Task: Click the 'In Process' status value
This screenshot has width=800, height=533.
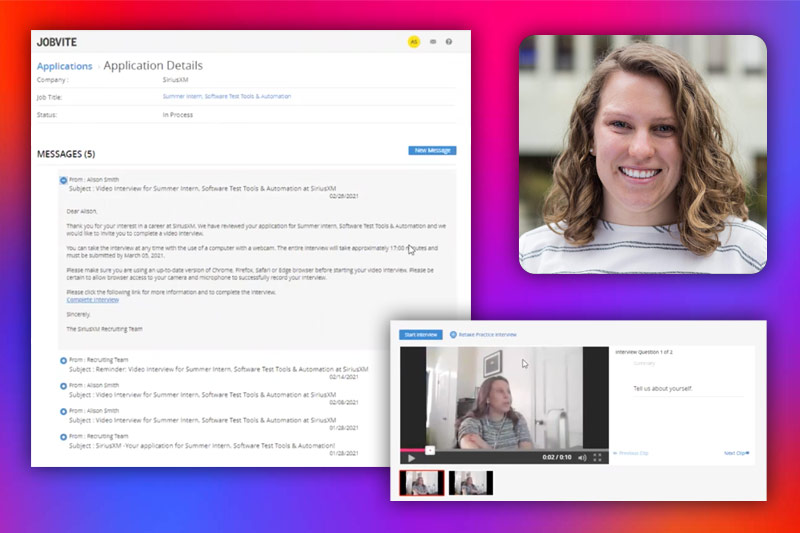Action: (x=178, y=115)
